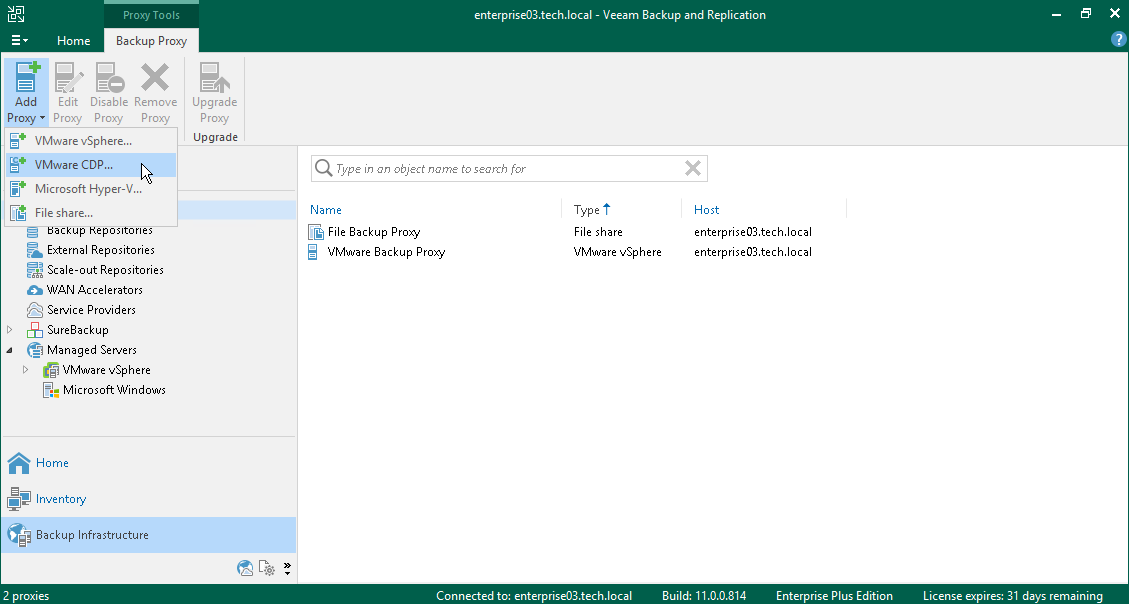
Task: Open Backup Infrastructure navigation view
Action: click(148, 535)
